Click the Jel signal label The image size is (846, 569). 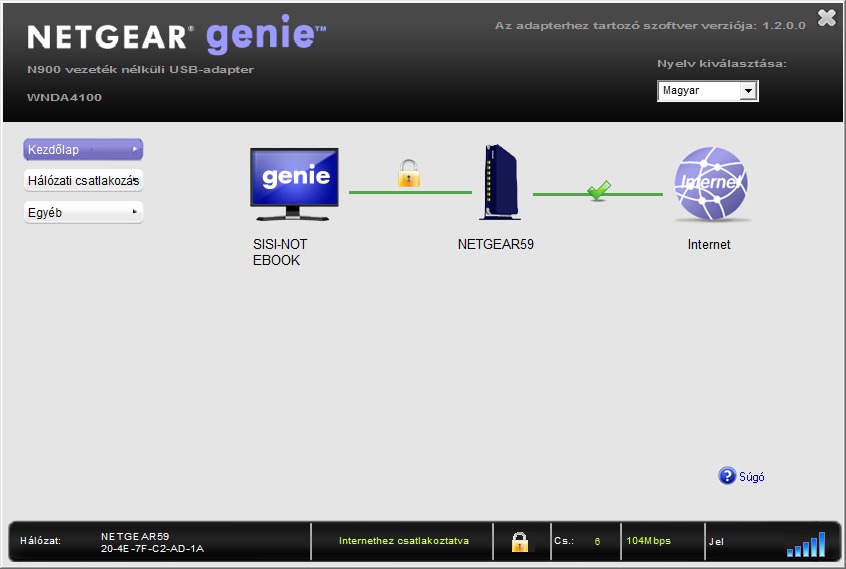pos(716,541)
